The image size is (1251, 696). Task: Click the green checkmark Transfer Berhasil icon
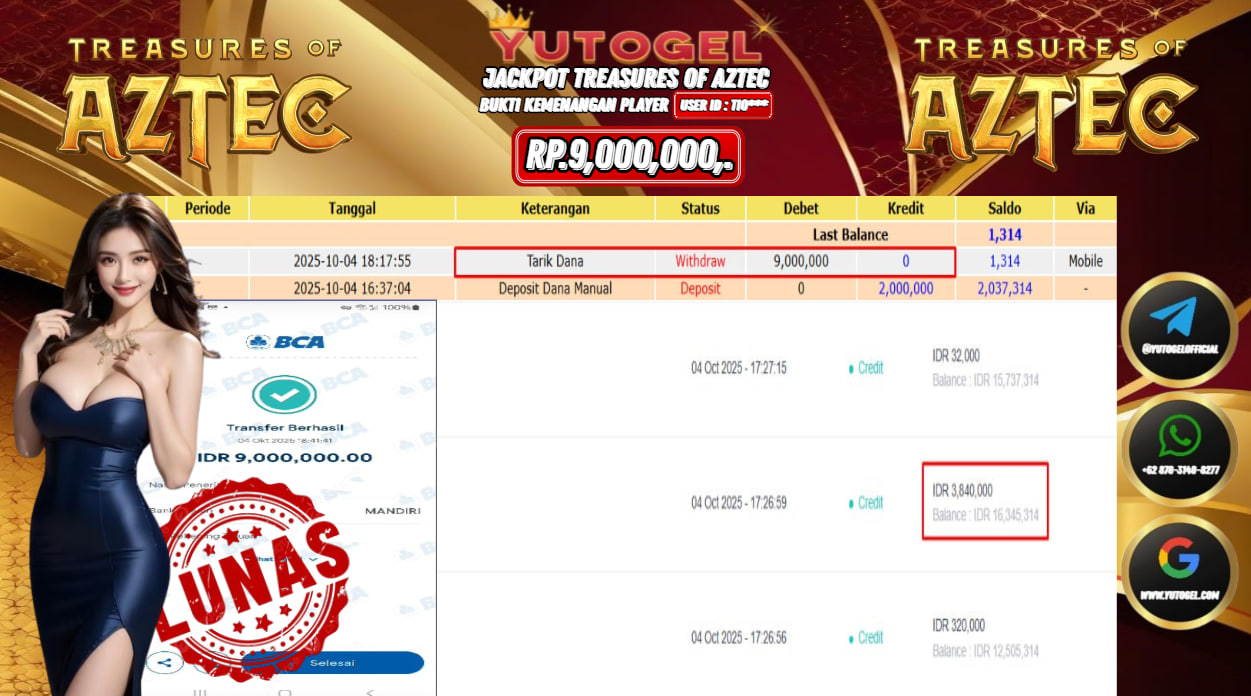285,395
